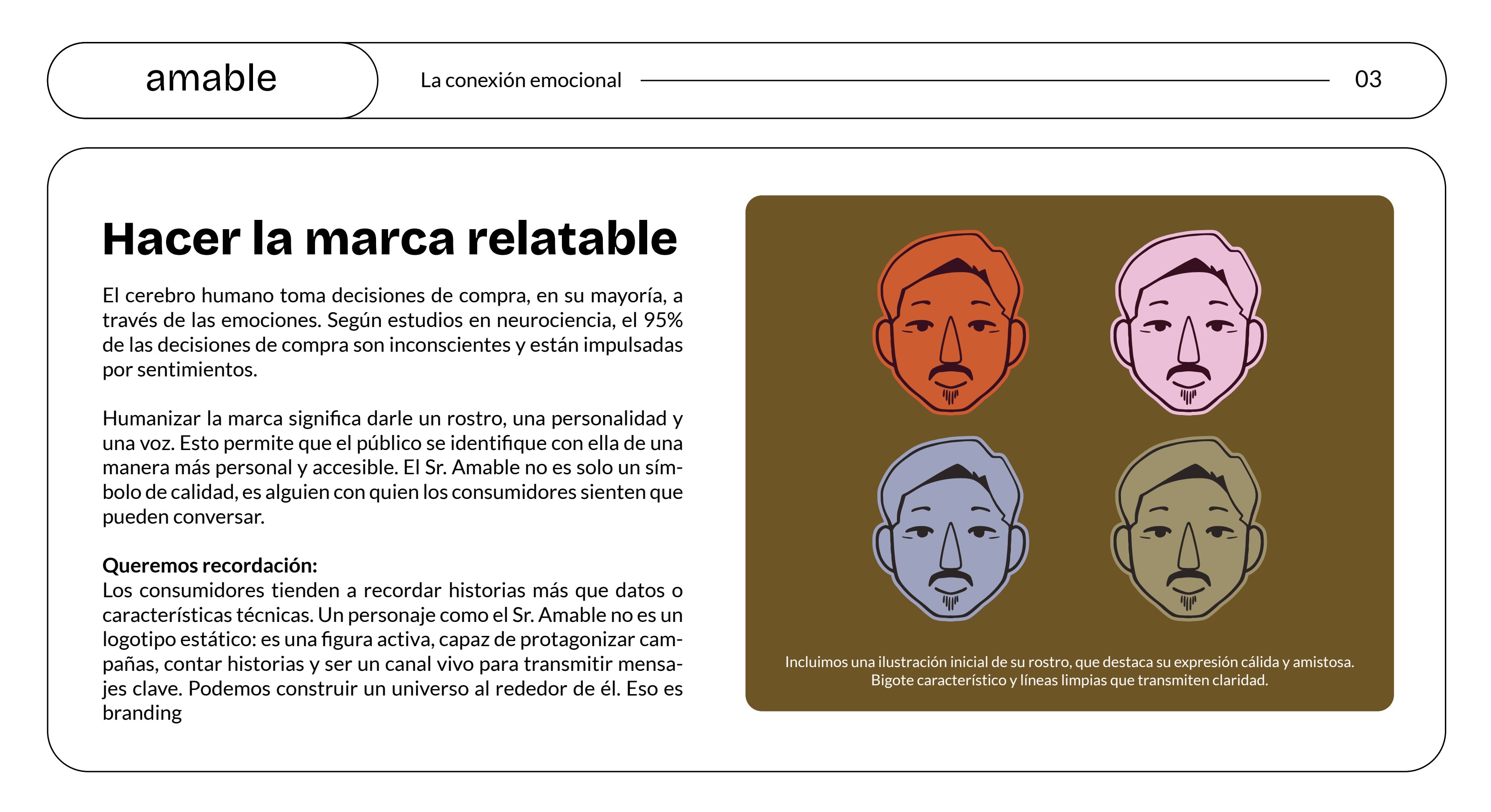Screen dimensions: 1491x812
Task: Select the olive-tan Sr. Amable face illustration
Action: (x=1188, y=528)
